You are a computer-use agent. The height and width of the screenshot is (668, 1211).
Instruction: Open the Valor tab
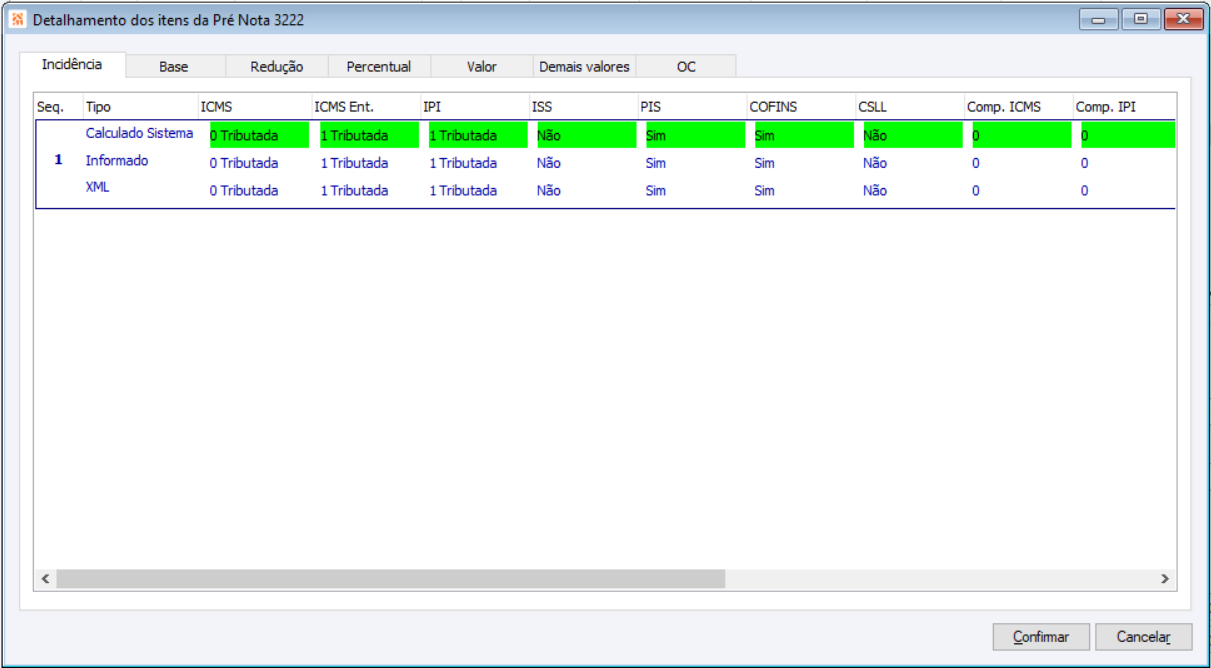pos(482,66)
